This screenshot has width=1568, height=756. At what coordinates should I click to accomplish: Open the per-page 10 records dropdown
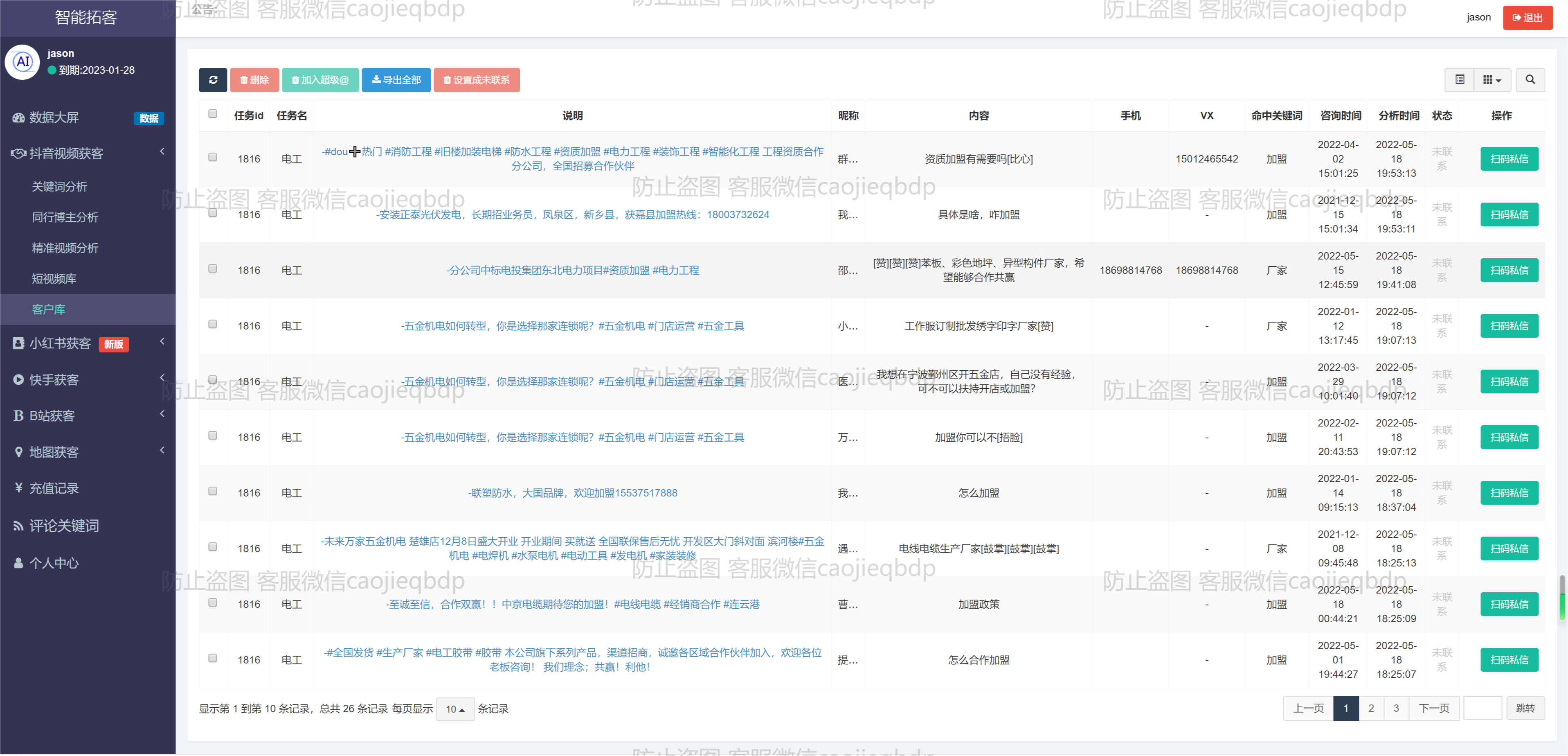455,709
